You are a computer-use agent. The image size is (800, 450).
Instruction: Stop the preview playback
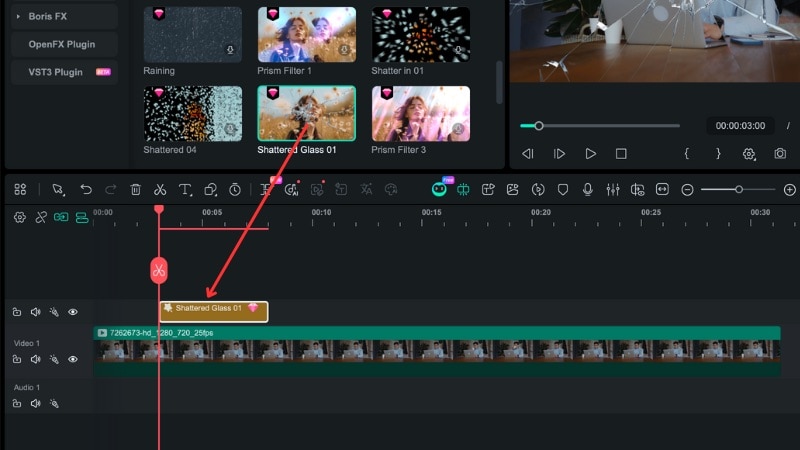click(621, 154)
